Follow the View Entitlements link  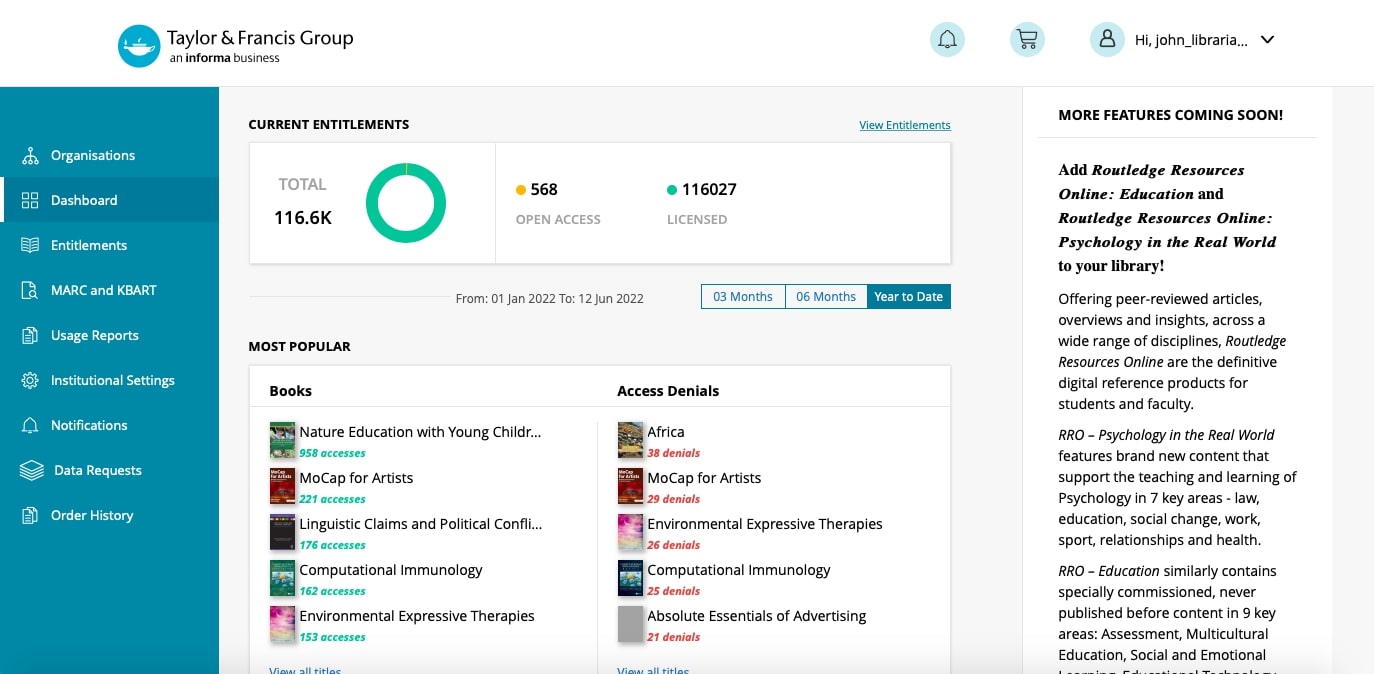coord(905,125)
